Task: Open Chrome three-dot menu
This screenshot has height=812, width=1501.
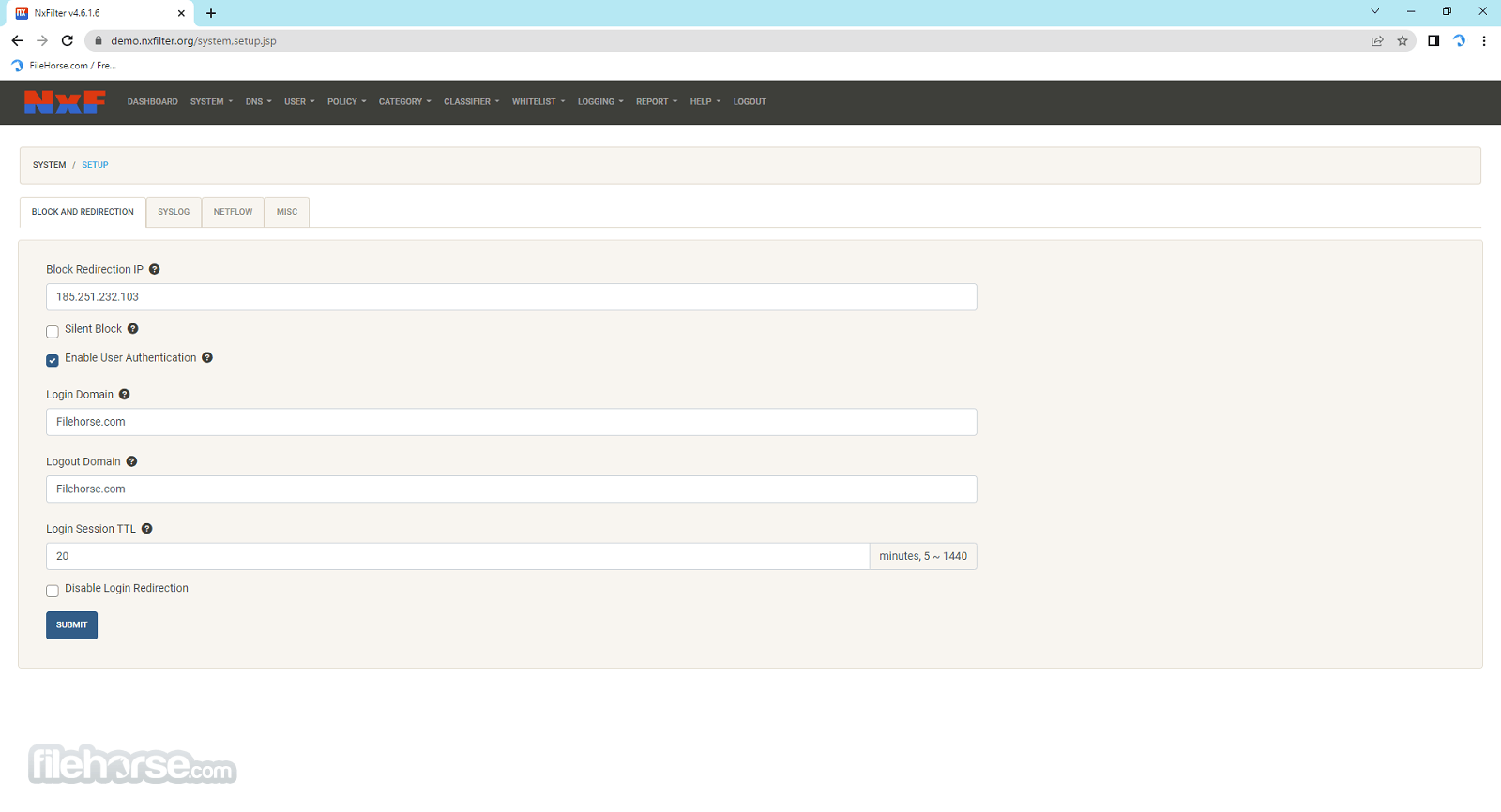Action: pos(1484,40)
